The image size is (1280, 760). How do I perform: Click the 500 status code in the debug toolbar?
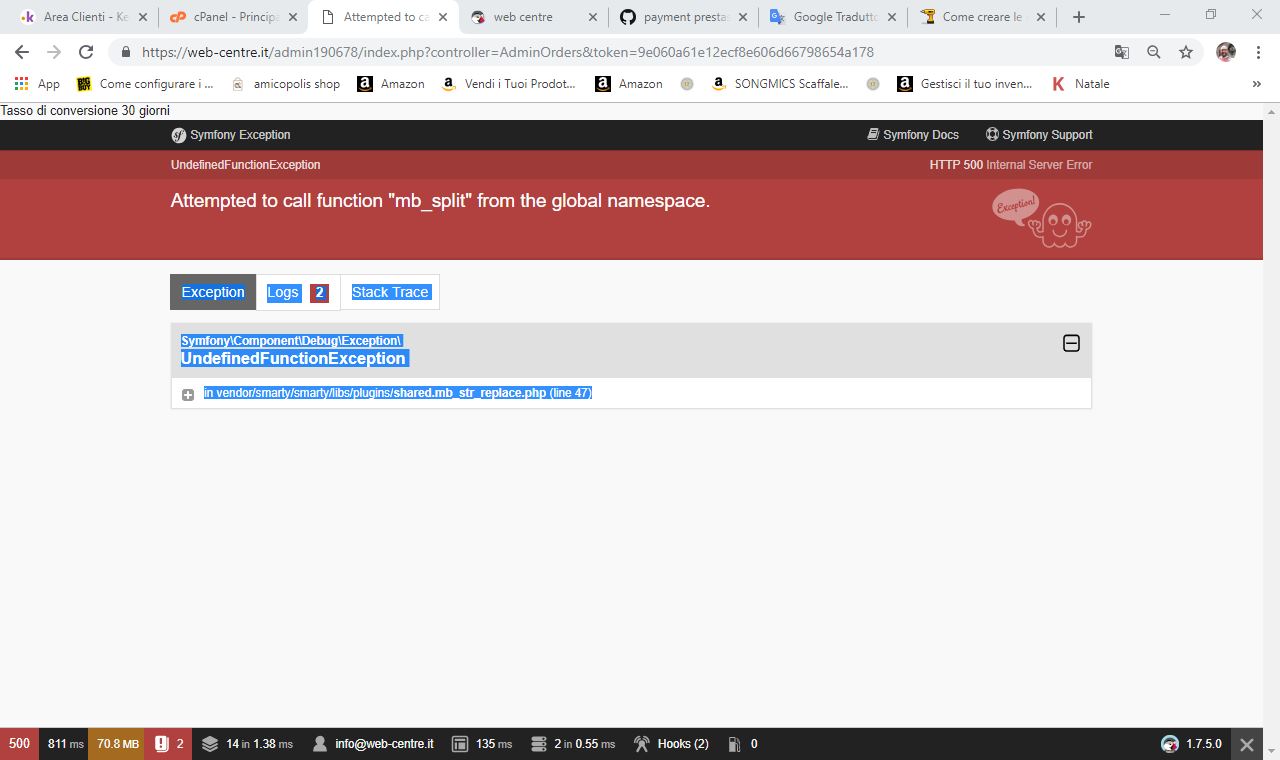click(x=19, y=744)
